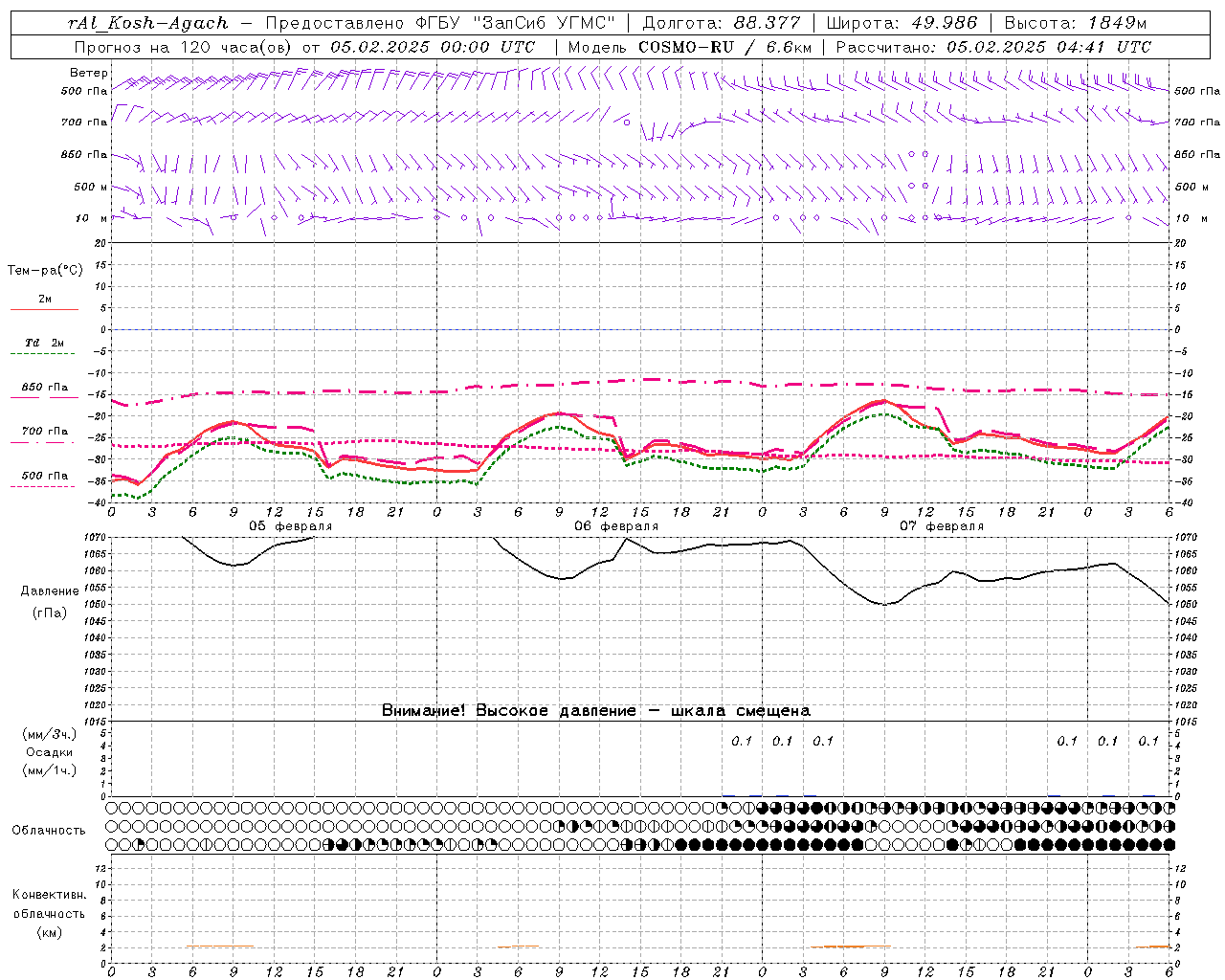The width and height of the screenshot is (1225, 980).
Task: Click the Td 2м dew point legend entry
Action: 45,343
